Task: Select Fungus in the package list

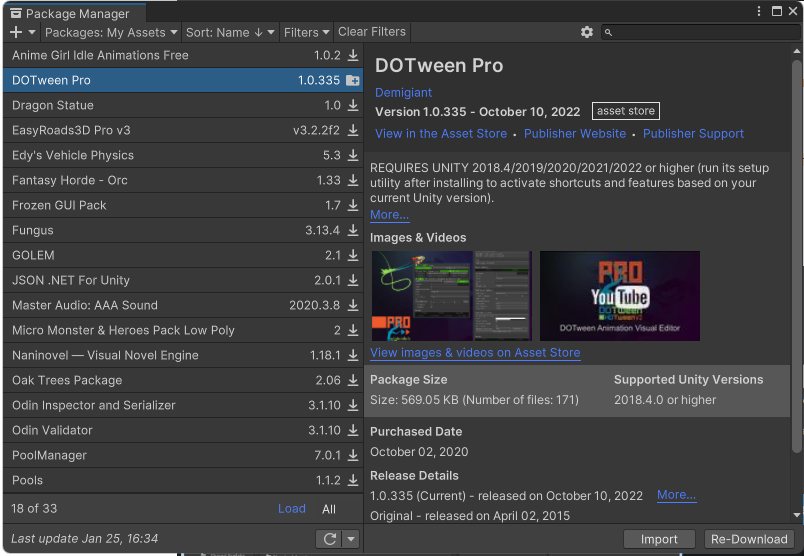Action: tap(183, 230)
